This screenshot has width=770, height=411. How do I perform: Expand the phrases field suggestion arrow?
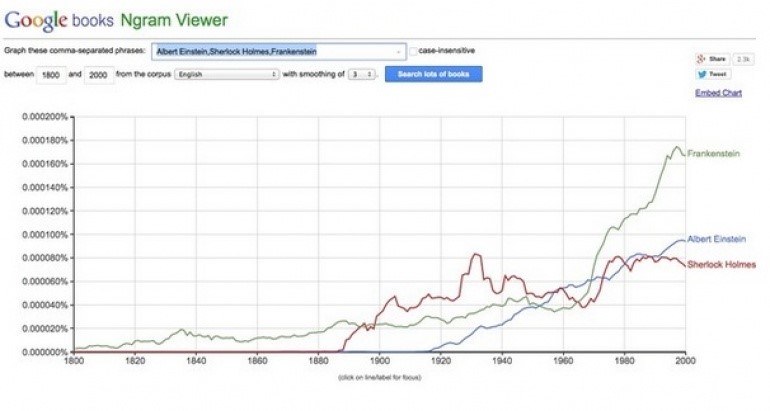coord(400,50)
